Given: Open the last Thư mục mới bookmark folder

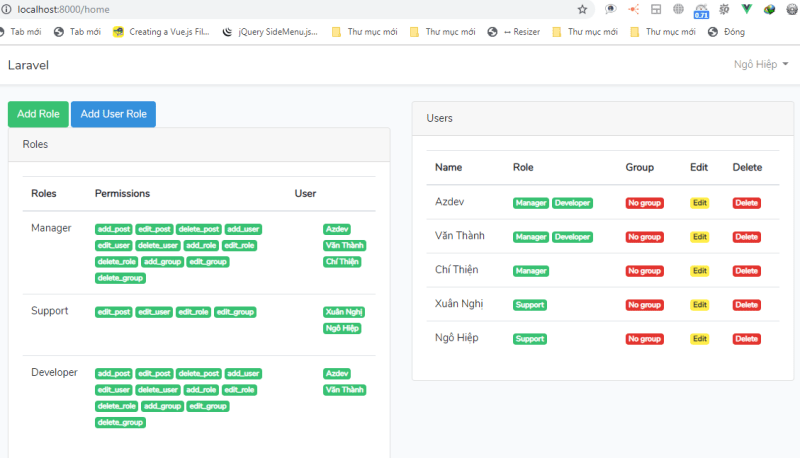Looking at the screenshot, I should click(x=663, y=32).
